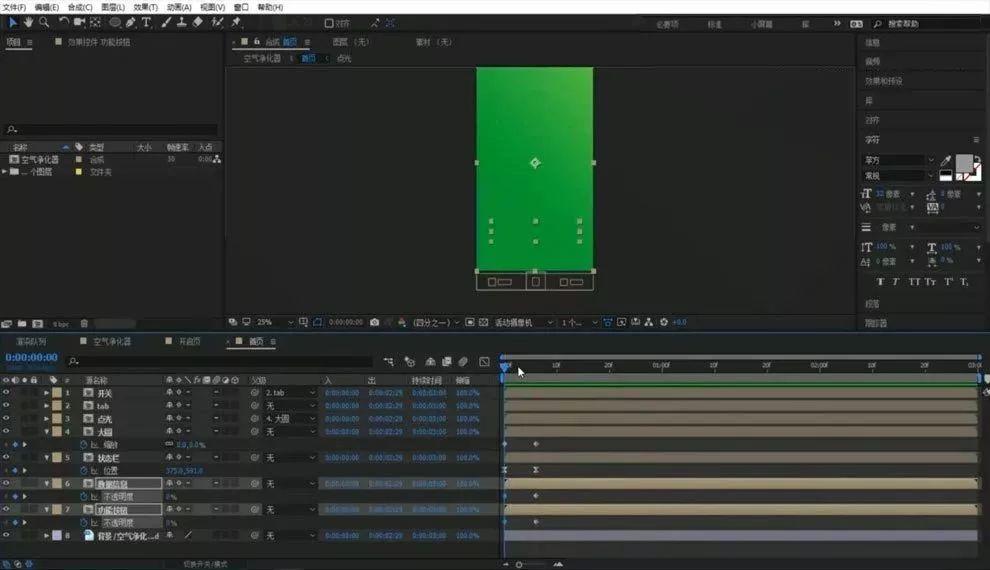
Task: Click 空气净化器 in composition breadcrumb
Action: 262,58
